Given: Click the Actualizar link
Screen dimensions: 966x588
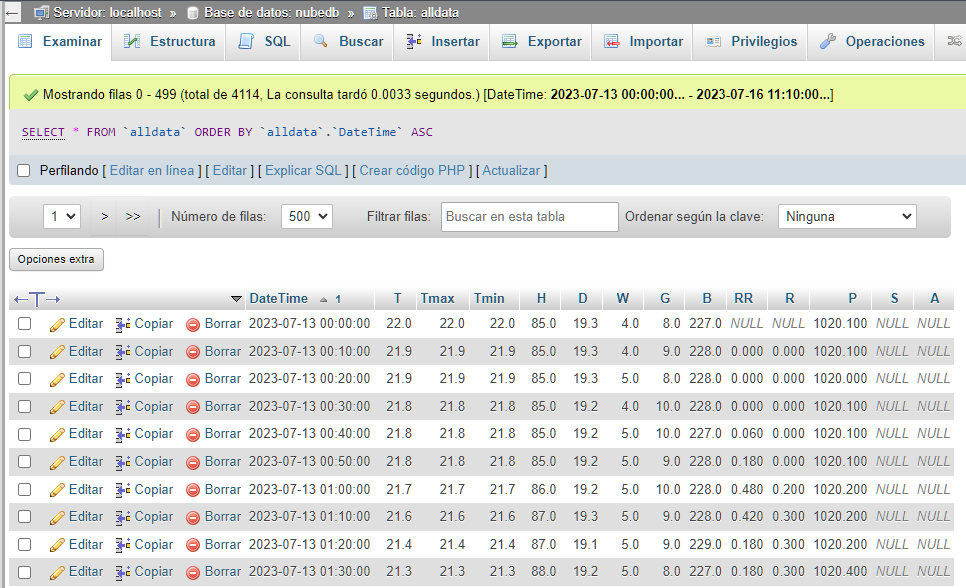Looking at the screenshot, I should click(x=511, y=171).
